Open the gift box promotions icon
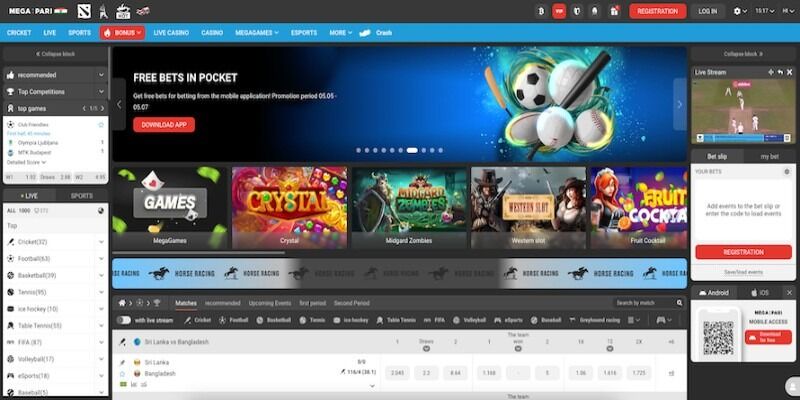The height and width of the screenshot is (400, 800). tap(614, 11)
